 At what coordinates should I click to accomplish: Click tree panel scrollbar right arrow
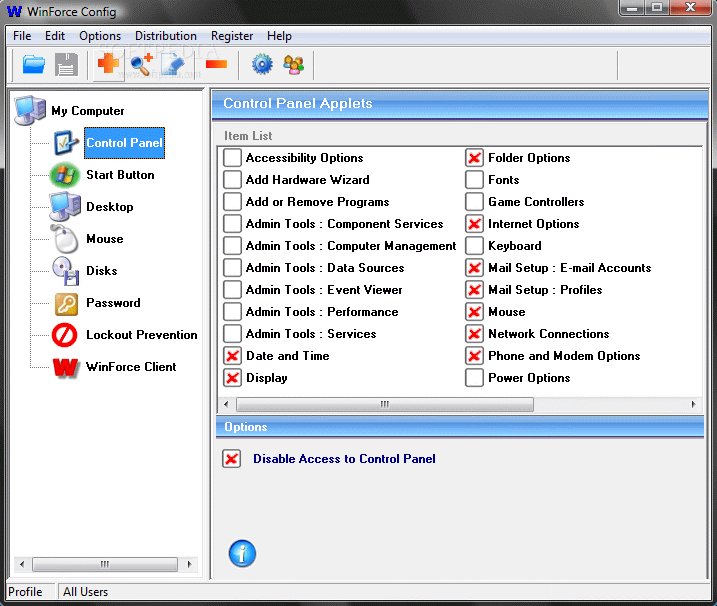(190, 564)
